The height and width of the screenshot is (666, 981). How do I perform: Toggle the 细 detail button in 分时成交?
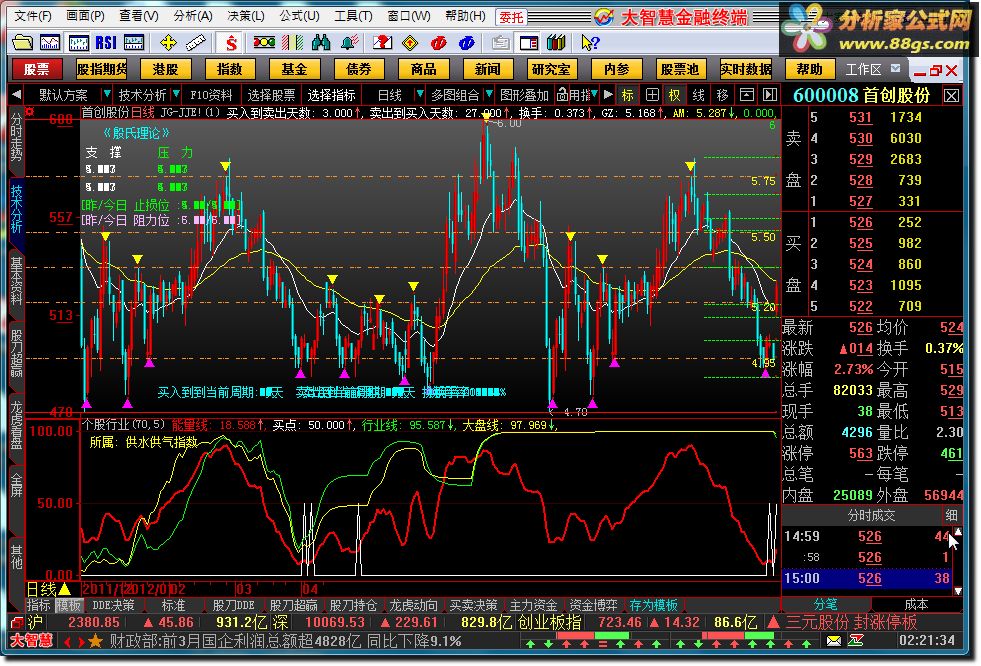tap(952, 515)
